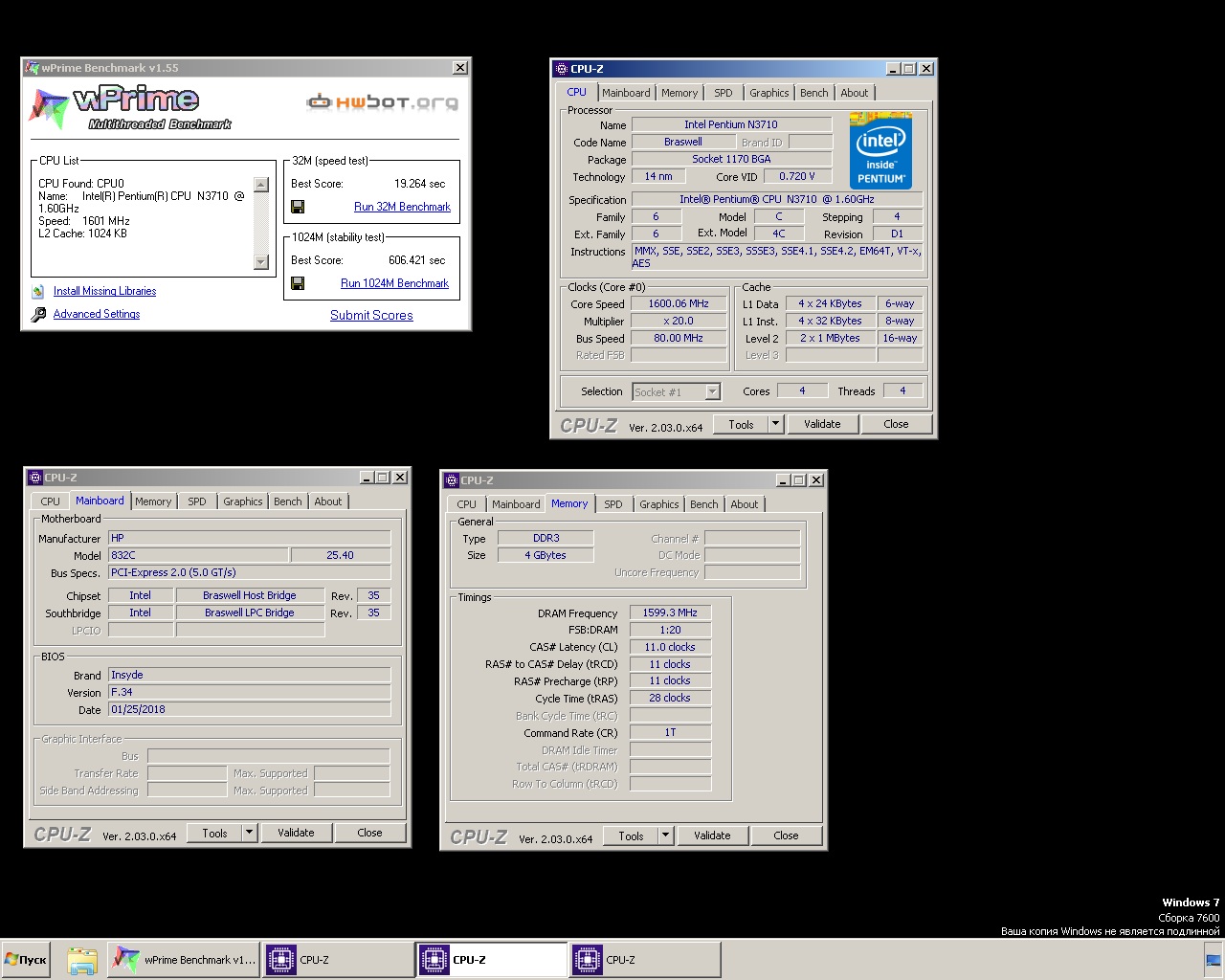
Task: Open the Tools dropdown arrow in the Pentium N3710 window
Action: click(775, 424)
